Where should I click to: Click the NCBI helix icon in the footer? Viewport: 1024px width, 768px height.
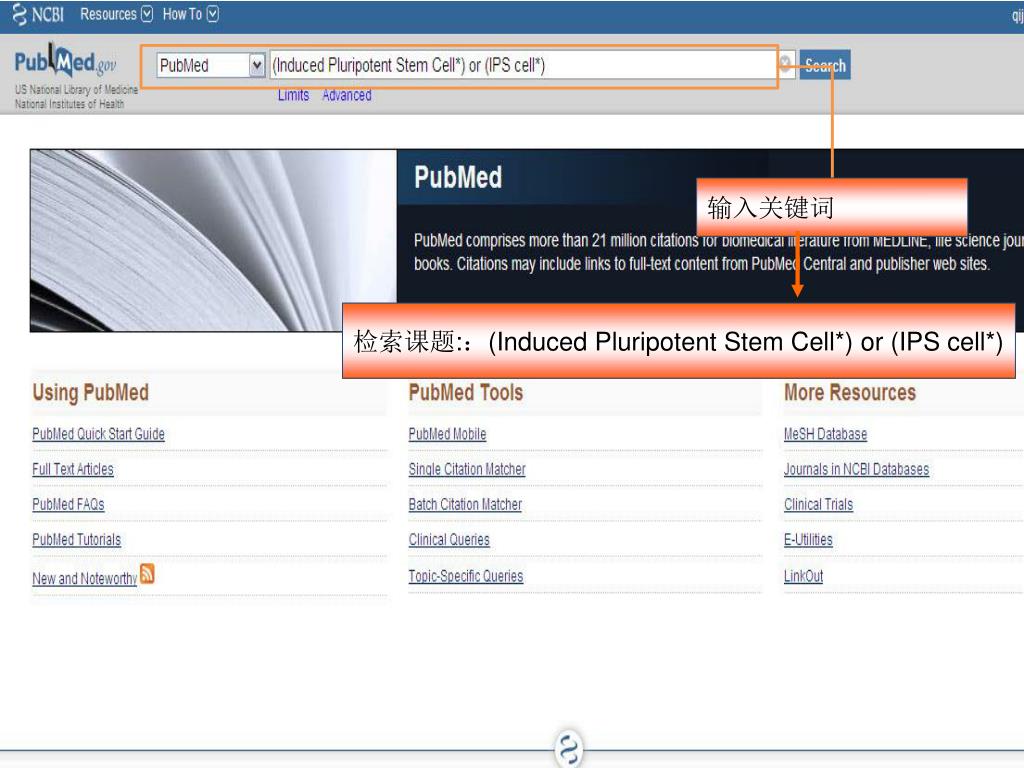point(569,748)
